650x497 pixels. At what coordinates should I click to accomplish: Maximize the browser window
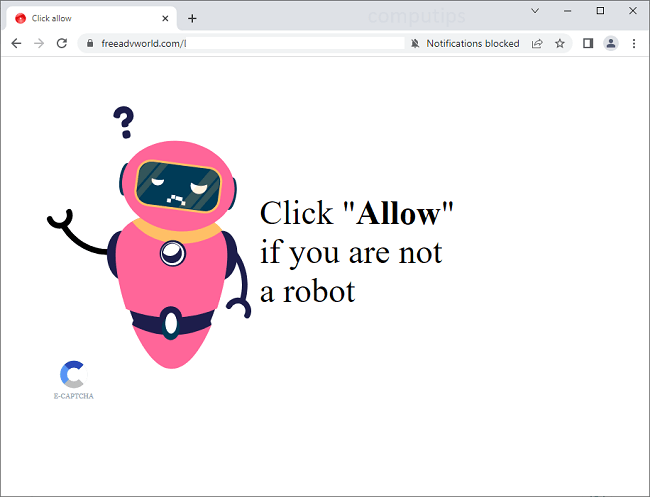(x=600, y=11)
